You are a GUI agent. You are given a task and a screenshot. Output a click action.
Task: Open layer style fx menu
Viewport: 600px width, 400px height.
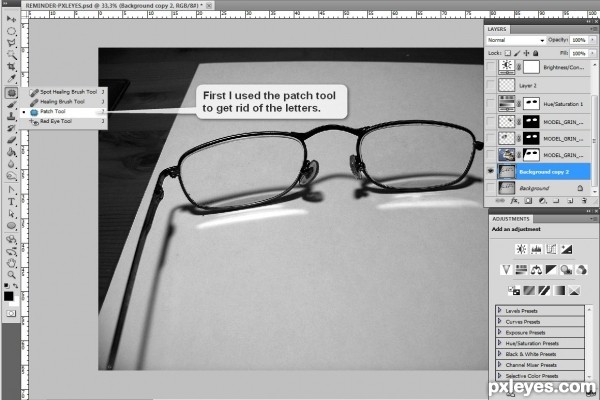pyautogui.click(x=514, y=201)
